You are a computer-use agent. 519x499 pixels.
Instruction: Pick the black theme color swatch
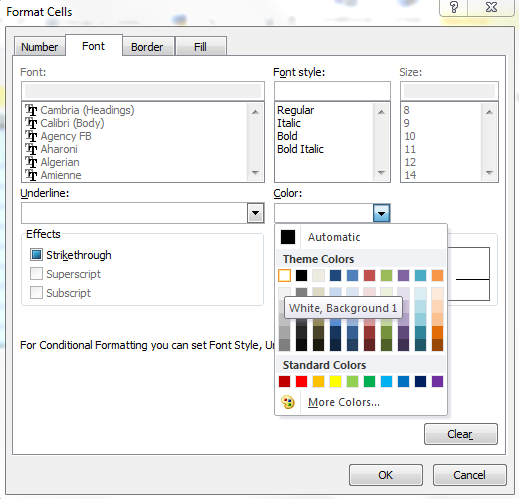point(301,276)
